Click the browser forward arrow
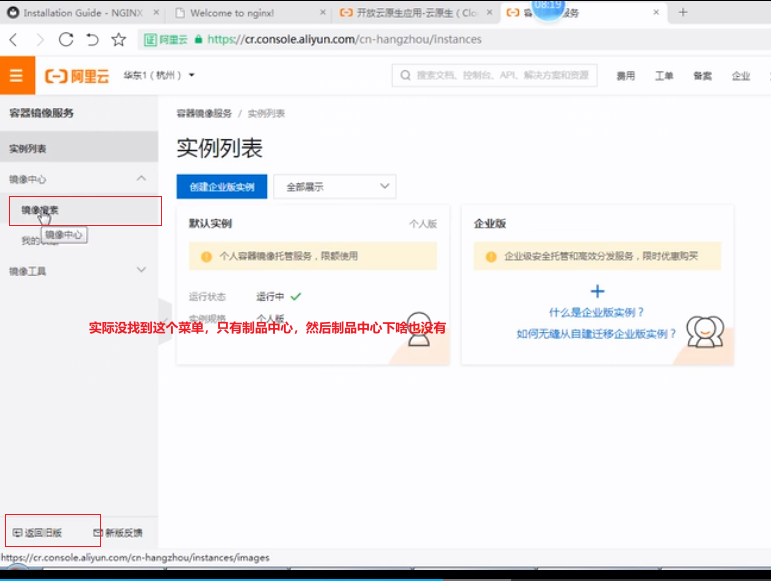The image size is (771, 583). tap(40, 39)
